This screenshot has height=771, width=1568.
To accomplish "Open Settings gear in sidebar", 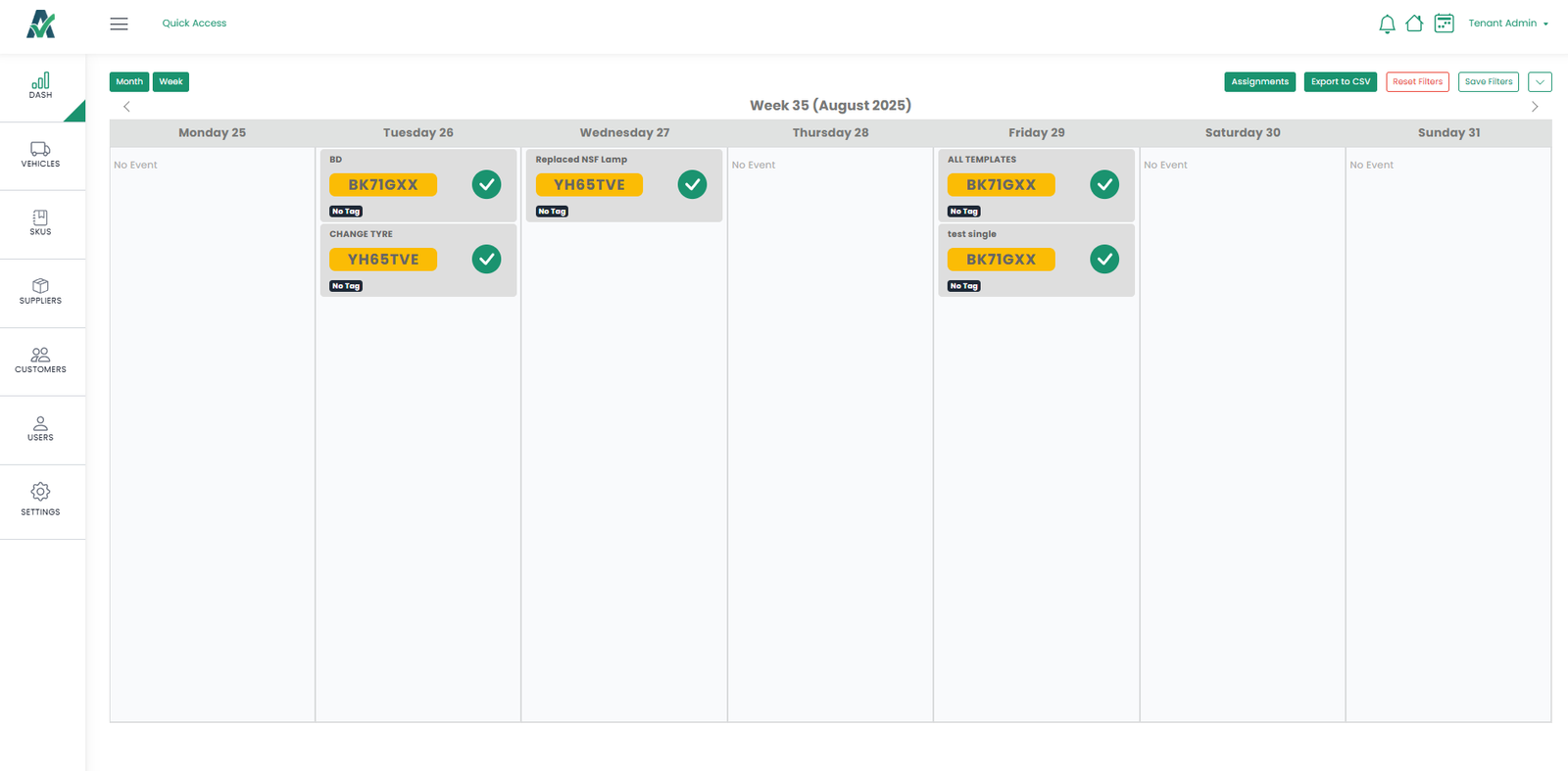I will [40, 499].
